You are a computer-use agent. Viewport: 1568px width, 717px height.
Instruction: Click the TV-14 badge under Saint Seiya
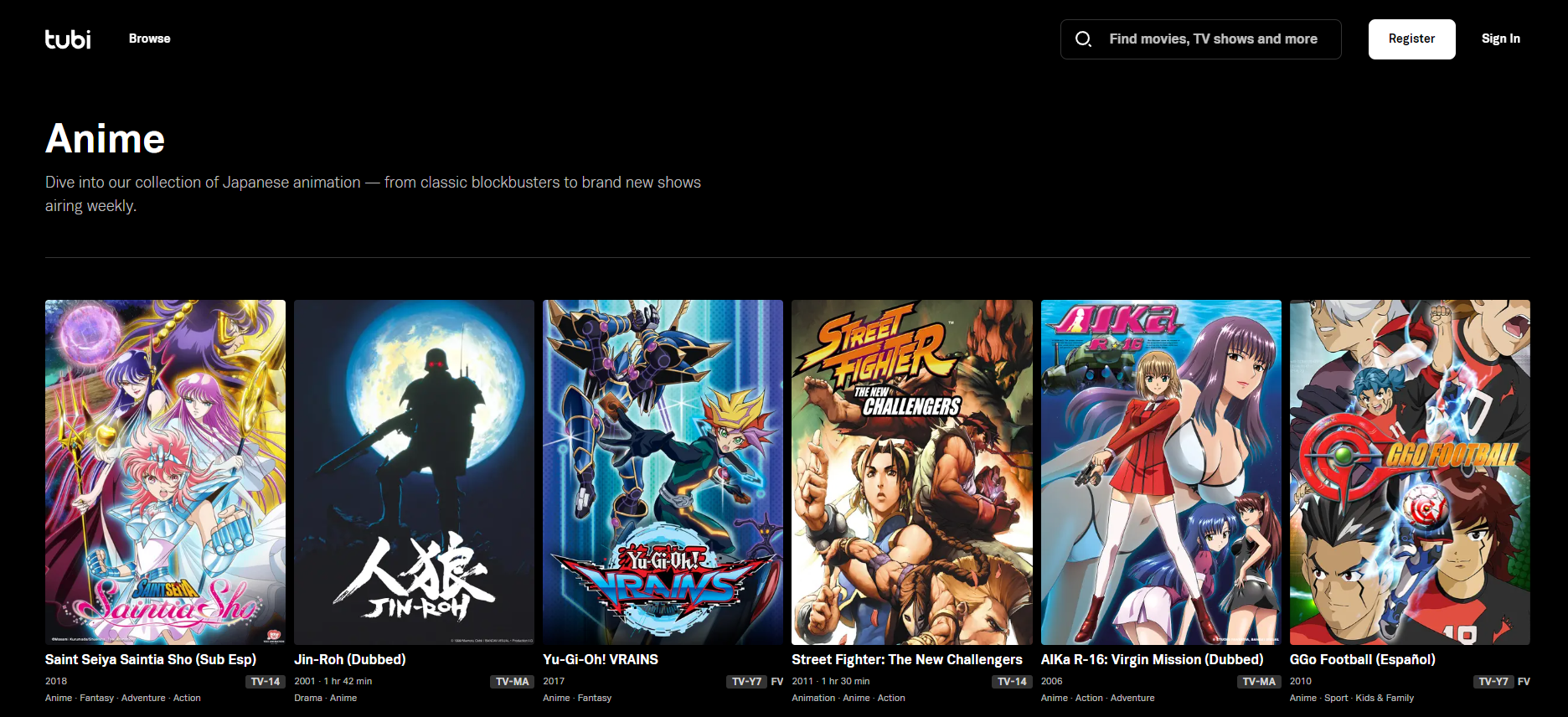[x=266, y=682]
